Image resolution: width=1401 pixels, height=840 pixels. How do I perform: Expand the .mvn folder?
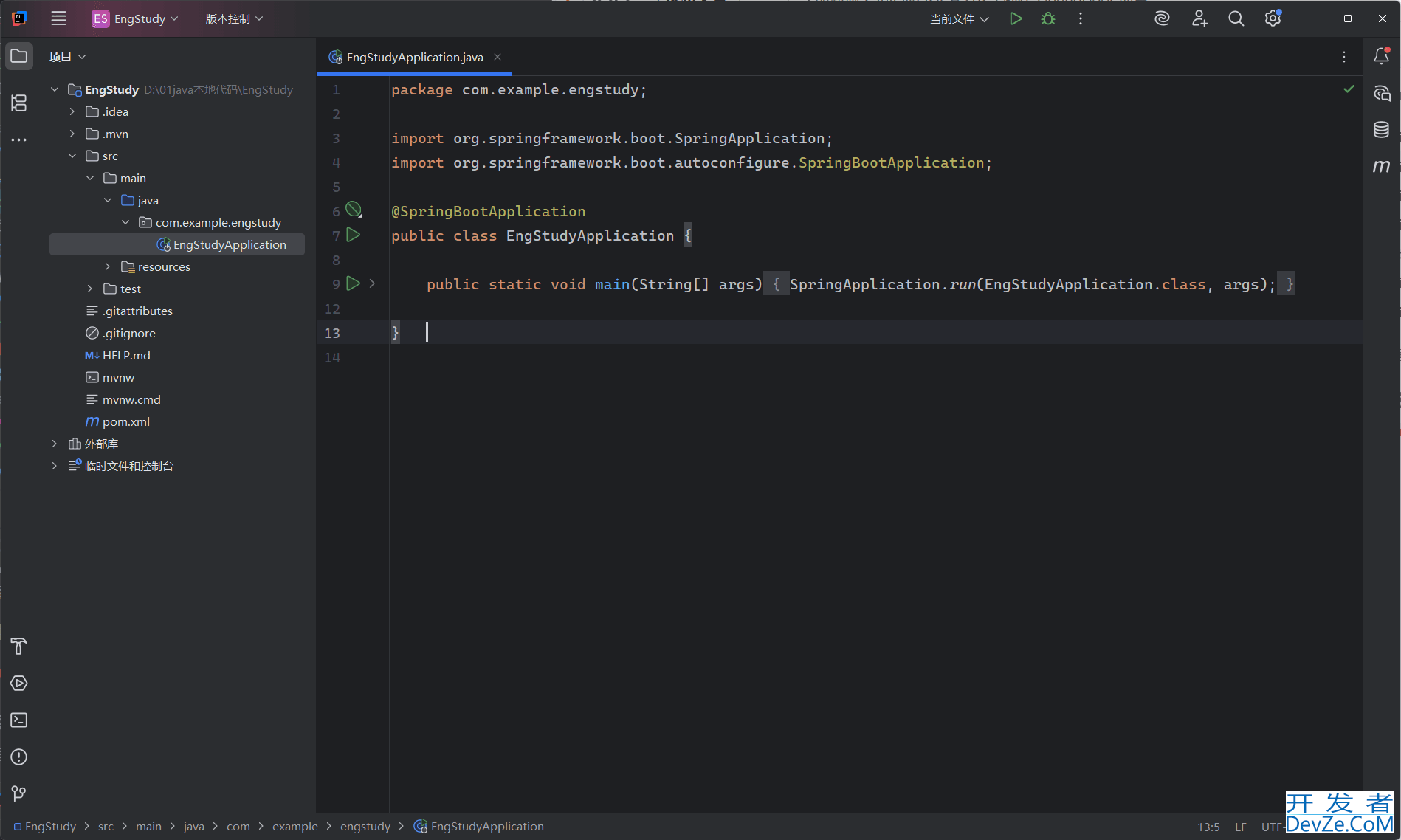pyautogui.click(x=72, y=134)
